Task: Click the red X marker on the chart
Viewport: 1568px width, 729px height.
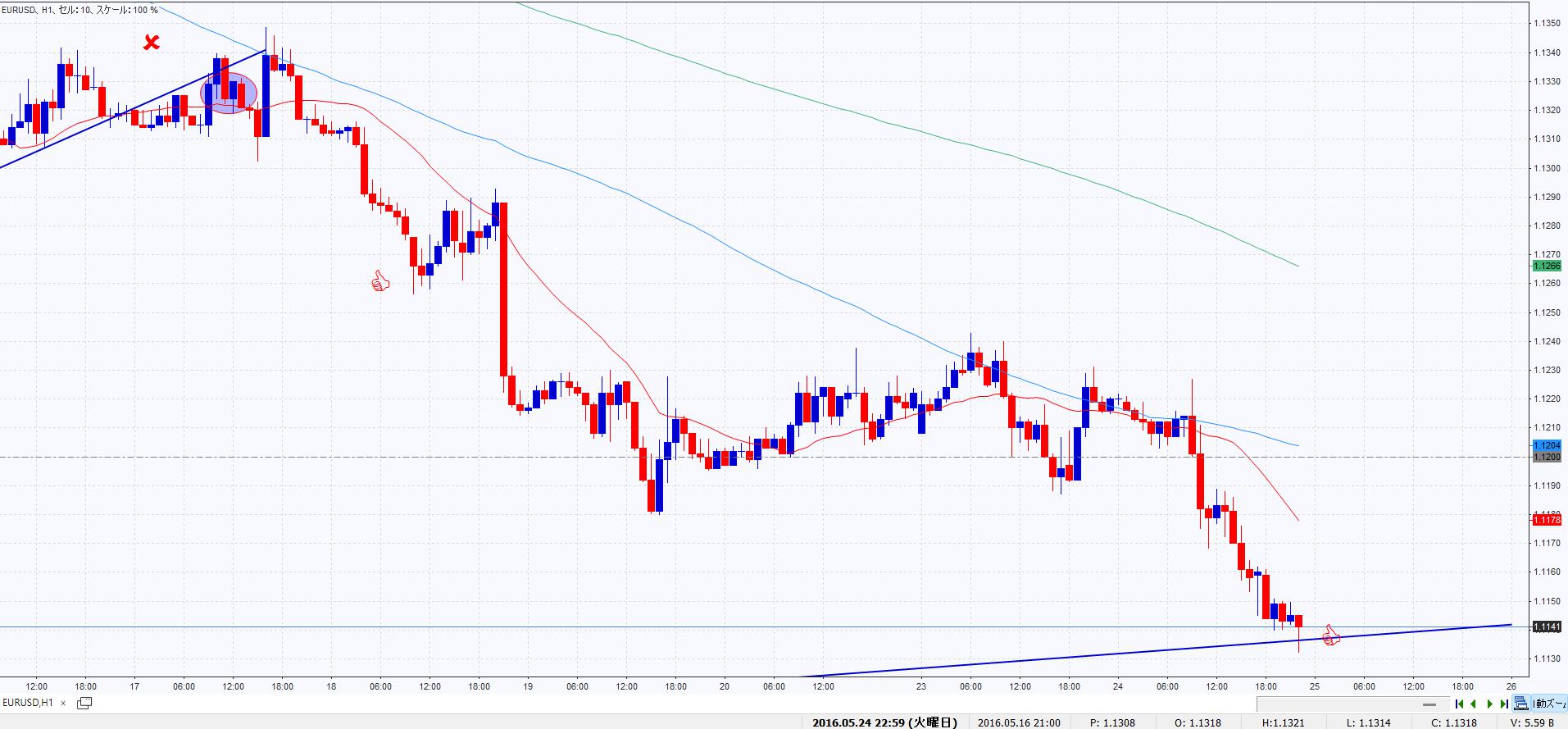Action: tap(151, 42)
